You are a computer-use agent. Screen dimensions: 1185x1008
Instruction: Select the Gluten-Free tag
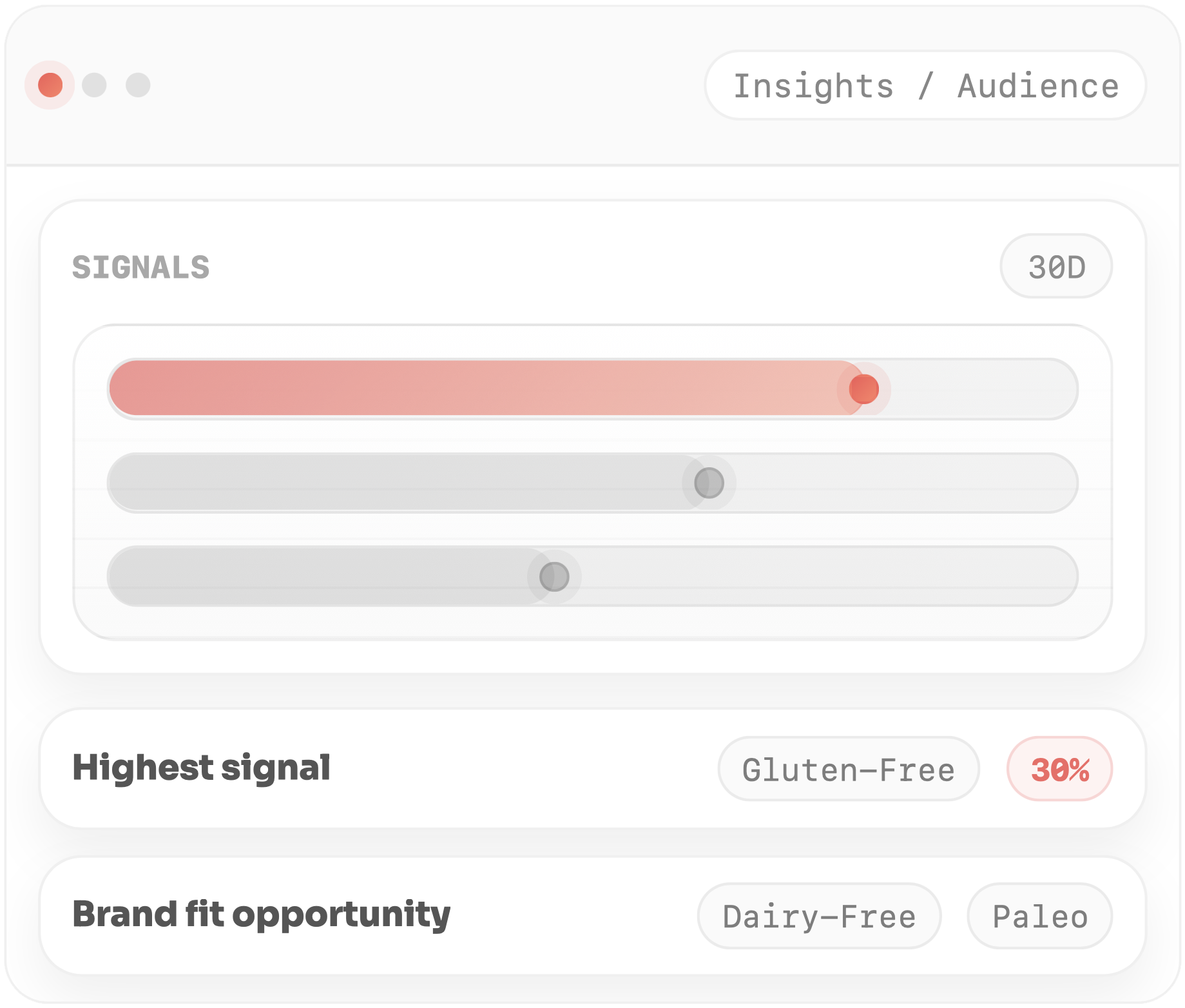(848, 770)
